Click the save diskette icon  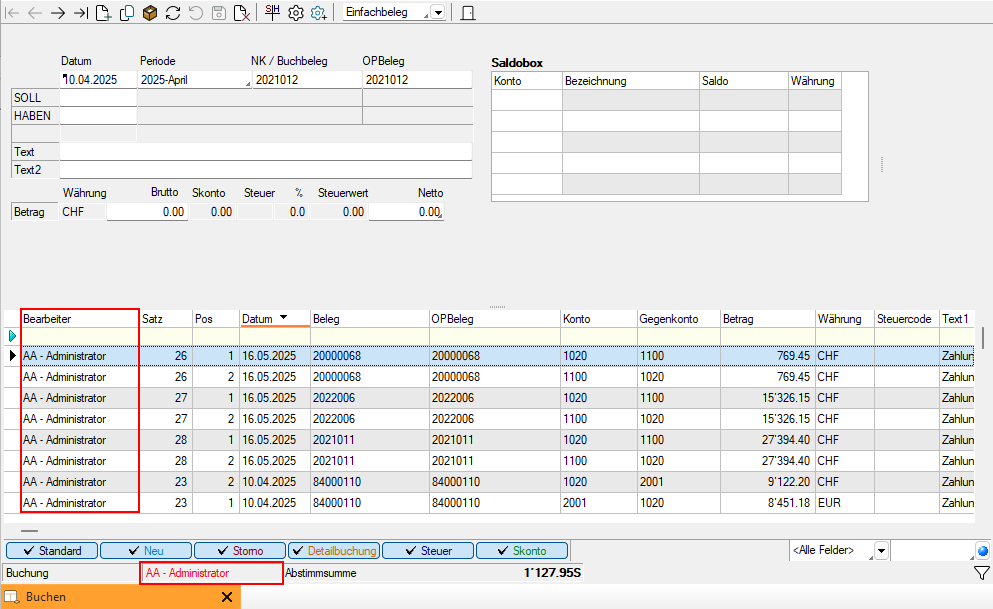218,13
